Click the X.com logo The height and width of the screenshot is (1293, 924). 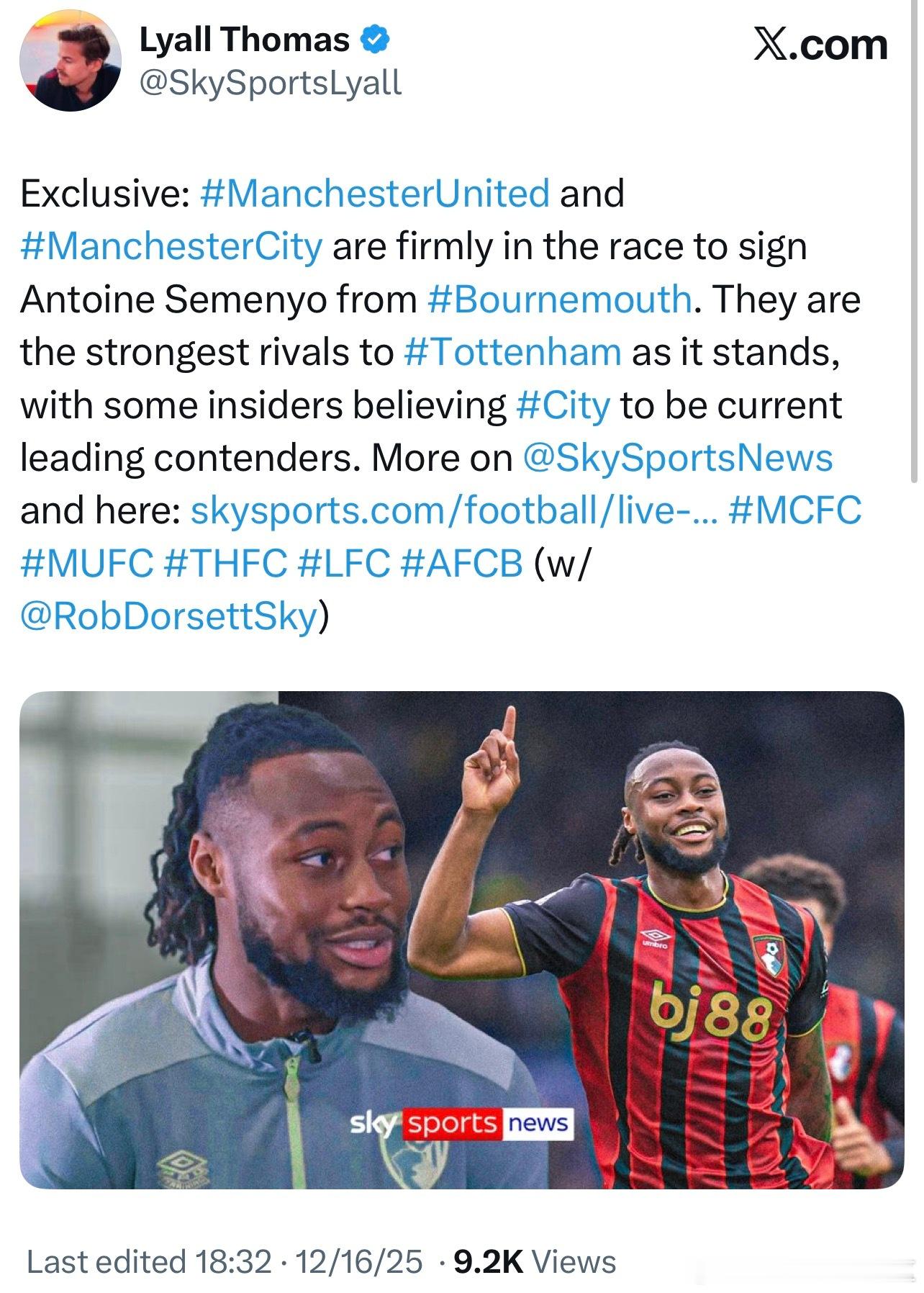tap(820, 45)
